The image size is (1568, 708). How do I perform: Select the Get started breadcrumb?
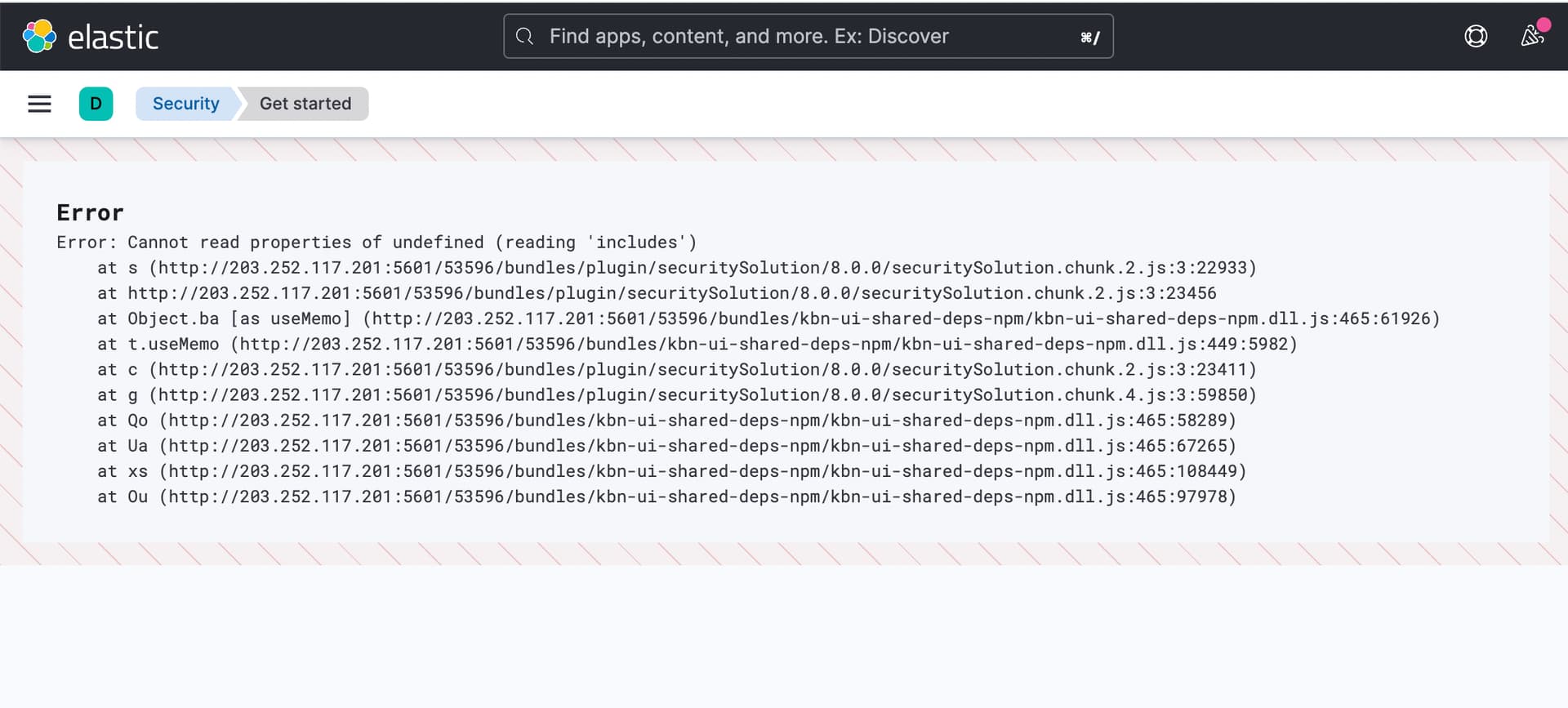click(305, 104)
